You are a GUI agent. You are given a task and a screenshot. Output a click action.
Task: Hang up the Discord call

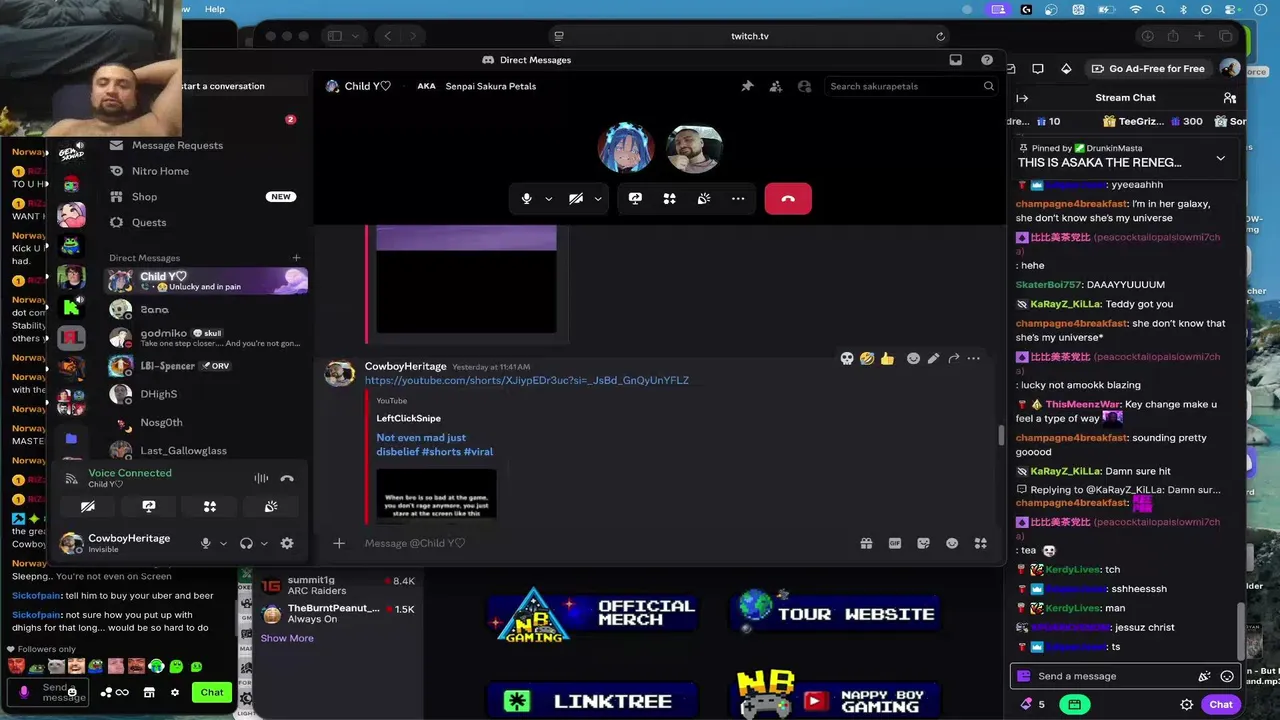(788, 199)
